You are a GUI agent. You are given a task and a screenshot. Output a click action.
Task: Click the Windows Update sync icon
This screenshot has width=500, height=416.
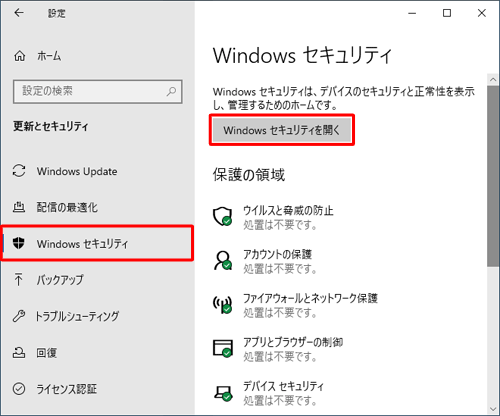point(19,171)
